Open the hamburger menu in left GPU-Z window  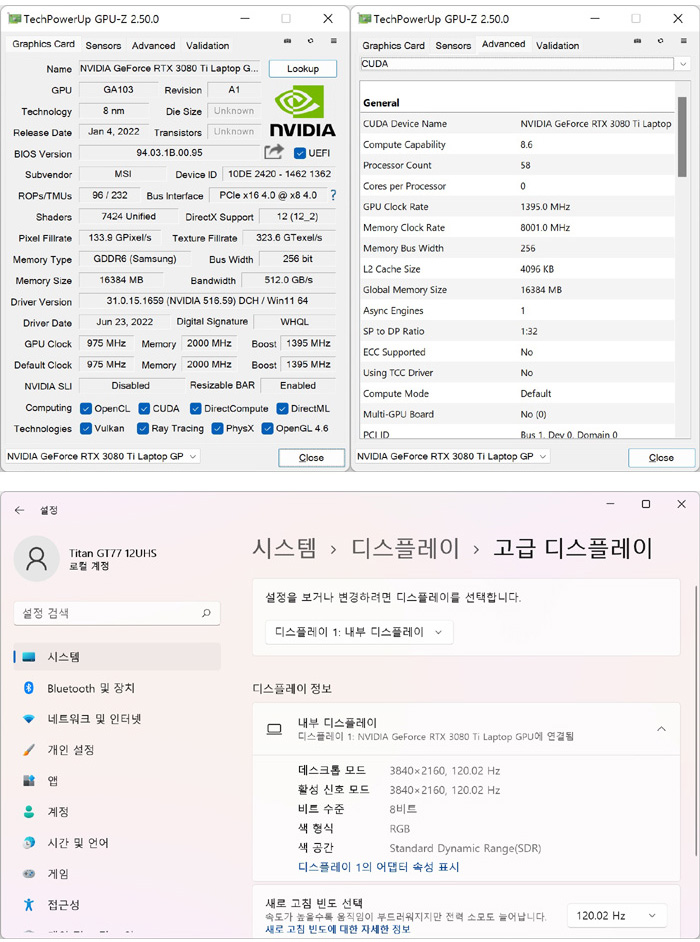tap(333, 41)
